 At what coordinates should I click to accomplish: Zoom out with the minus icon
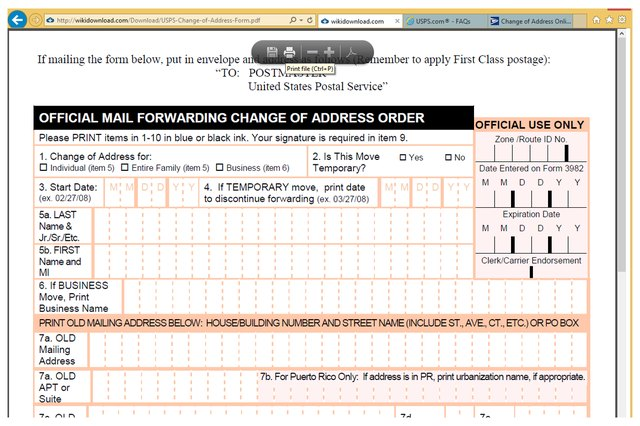312,52
